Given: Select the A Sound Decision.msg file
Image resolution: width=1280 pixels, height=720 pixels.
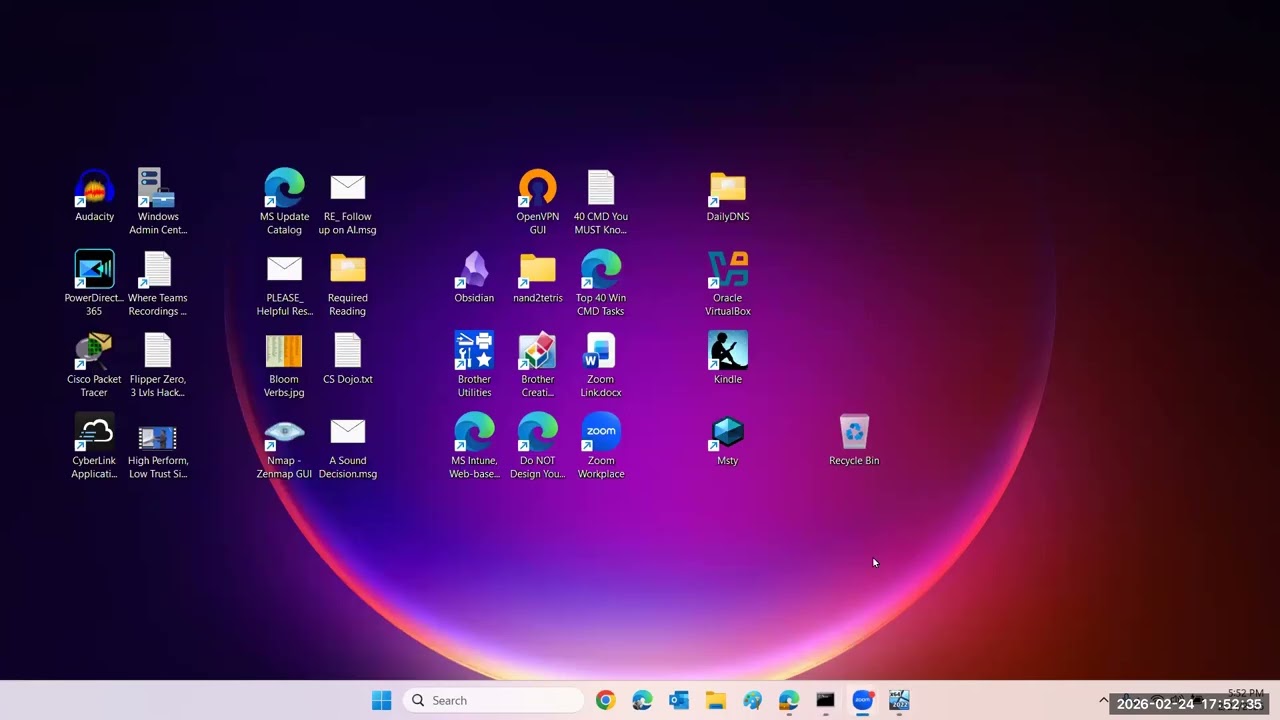Looking at the screenshot, I should click(x=348, y=447).
